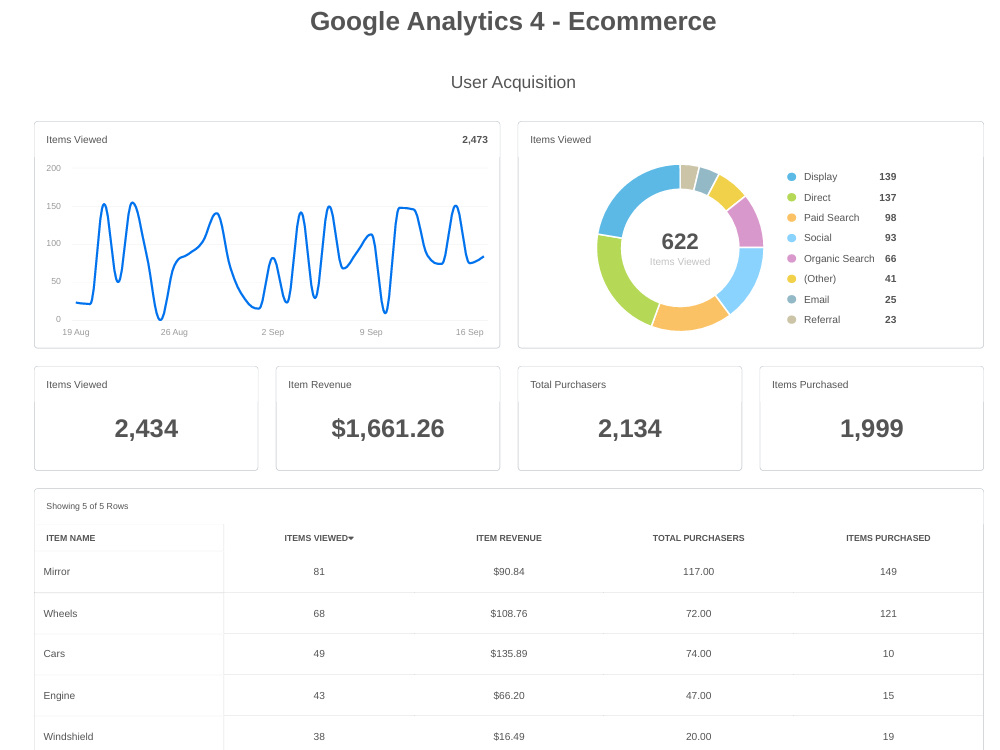Sort by ITEMS VIEWED column header

319,538
